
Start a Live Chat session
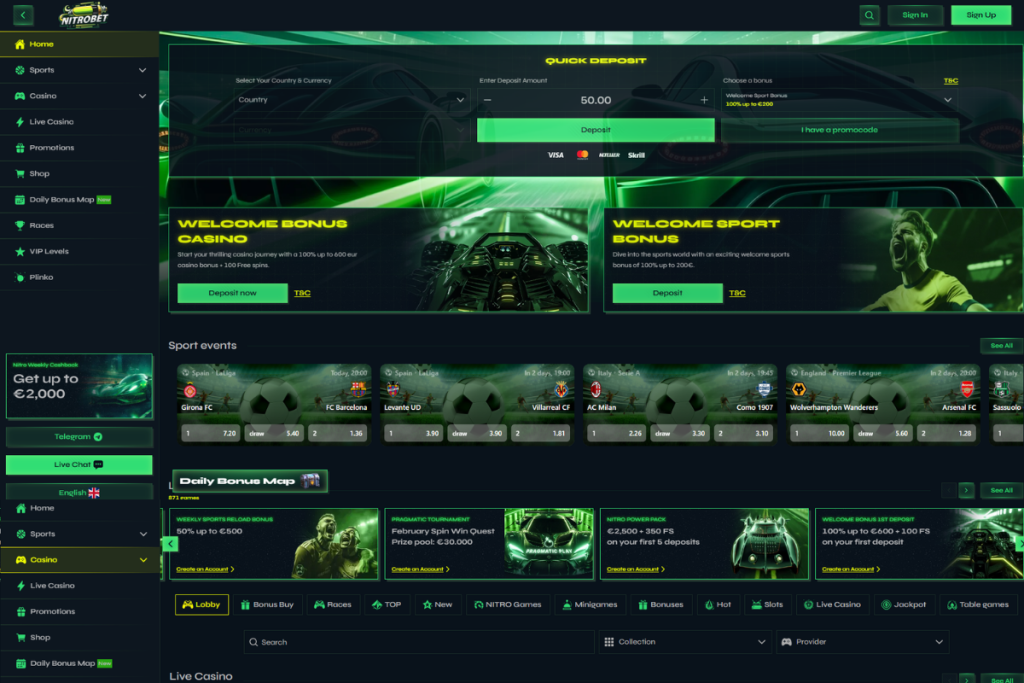(x=79, y=465)
